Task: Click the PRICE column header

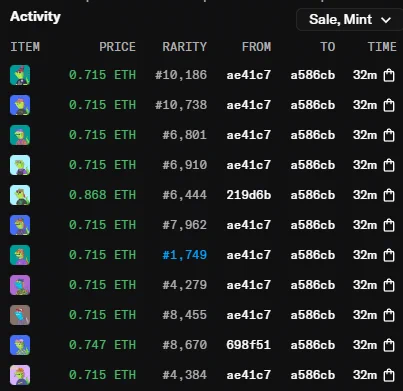Action: [118, 47]
